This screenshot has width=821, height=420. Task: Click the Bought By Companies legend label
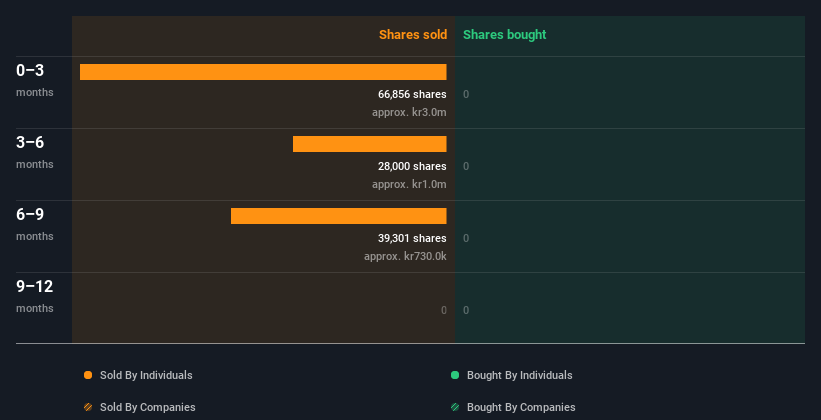(521, 407)
